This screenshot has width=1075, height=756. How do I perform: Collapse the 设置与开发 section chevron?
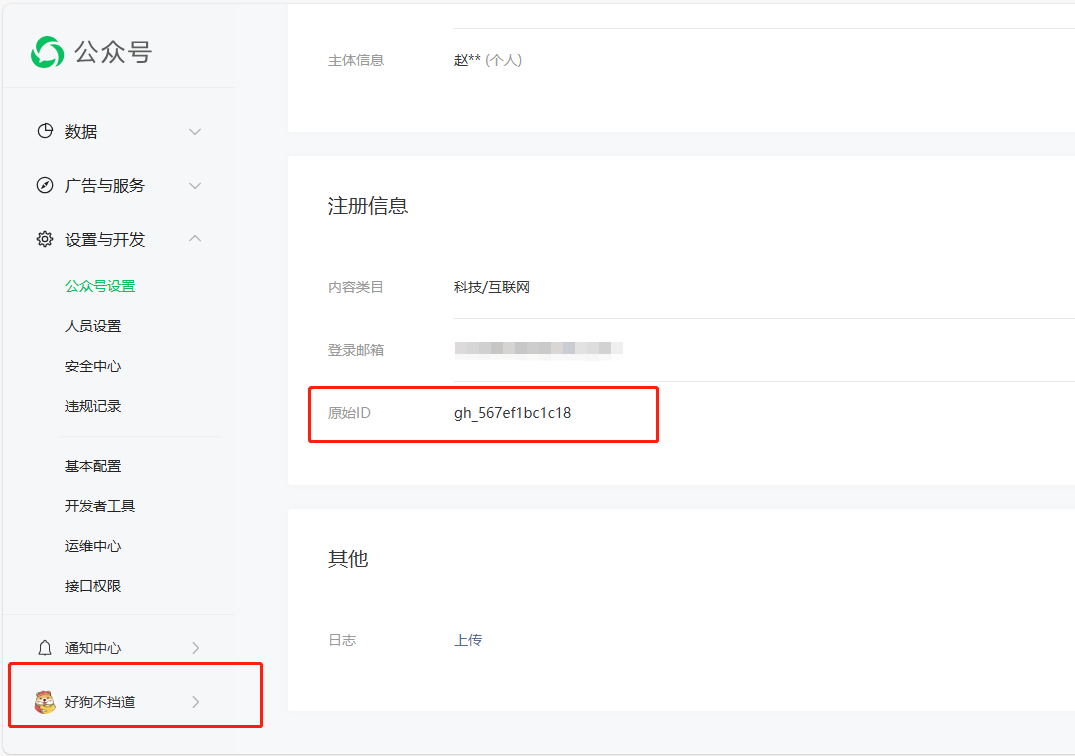(195, 239)
